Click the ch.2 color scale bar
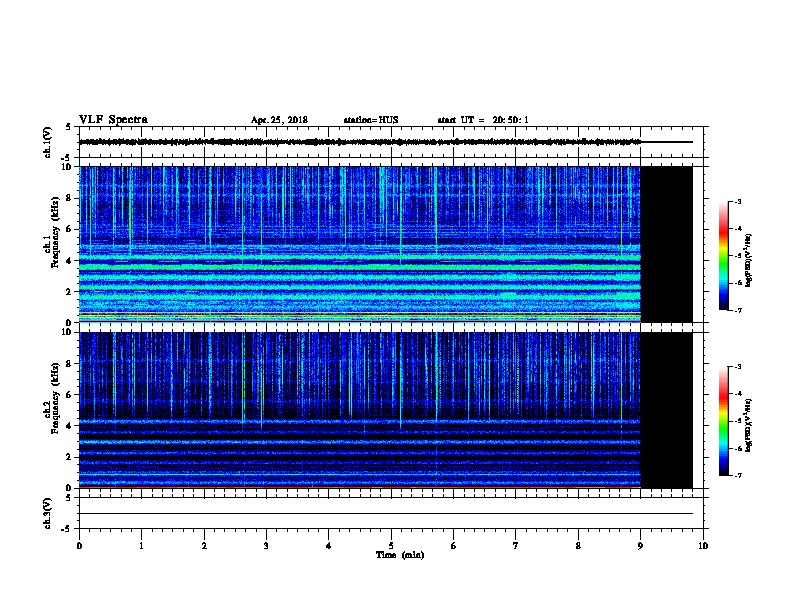This screenshot has width=792, height=612. (x=723, y=421)
